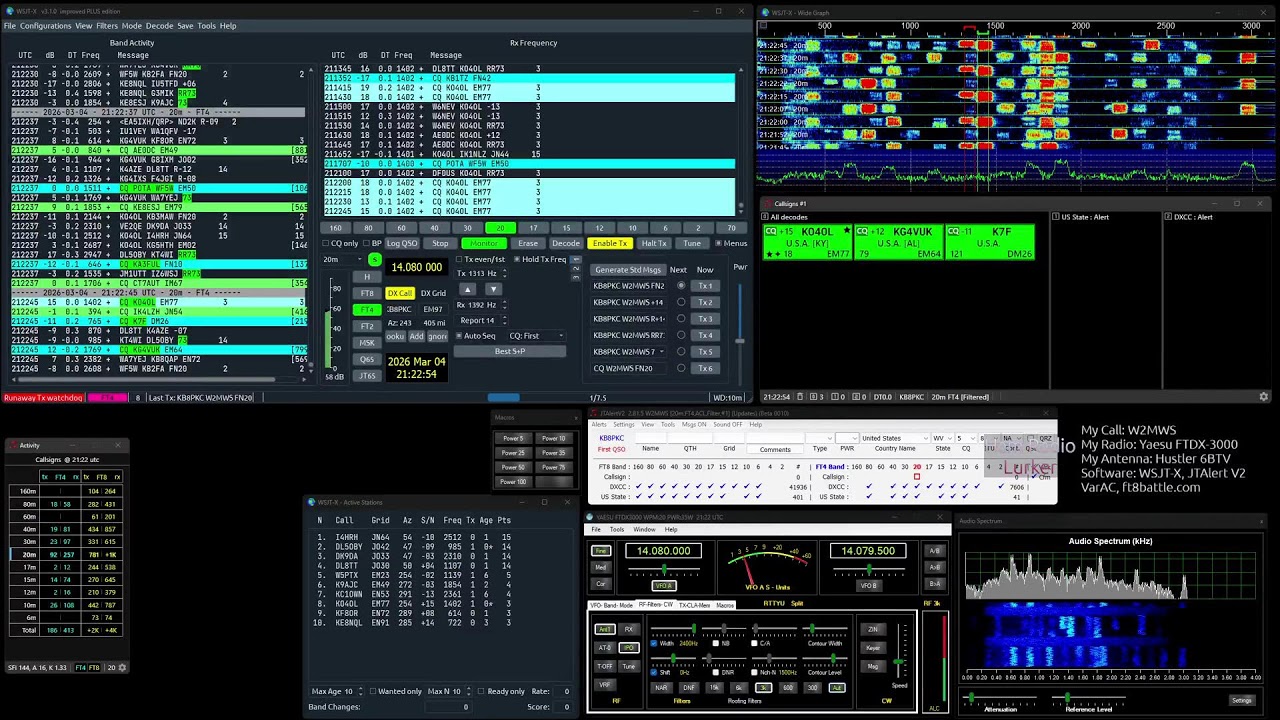Open the CQ: First dropdown
The height and width of the screenshot is (720, 1280).
click(537, 336)
